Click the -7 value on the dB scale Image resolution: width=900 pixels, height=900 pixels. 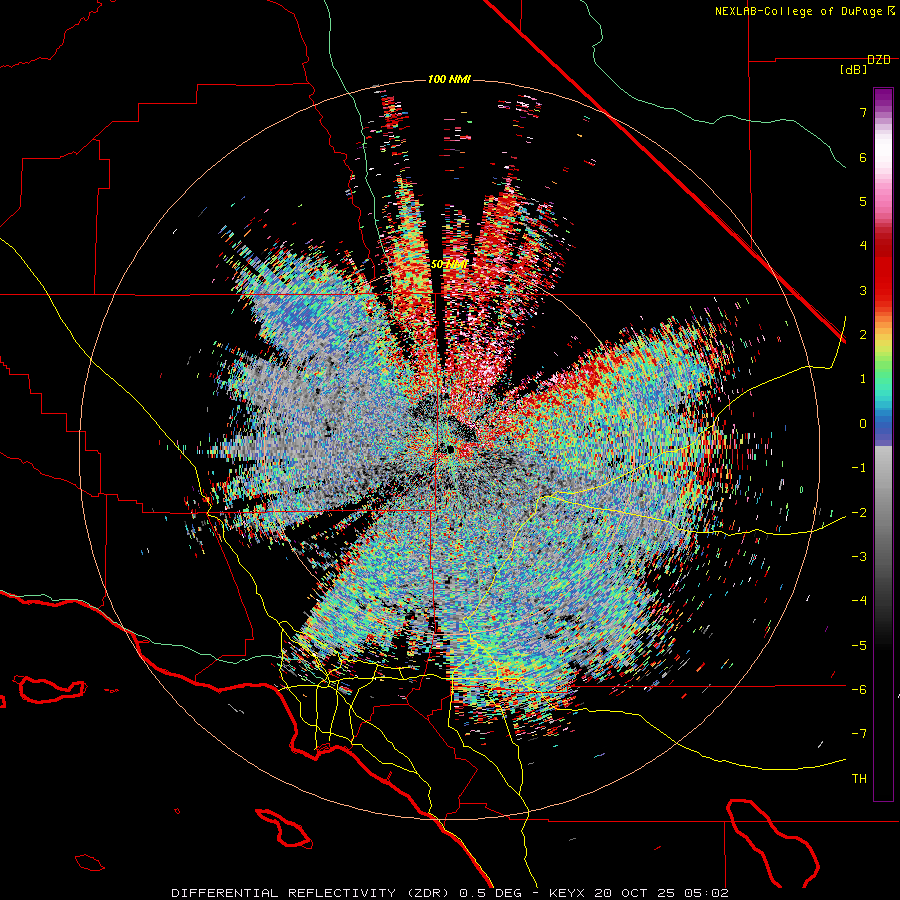click(x=859, y=734)
